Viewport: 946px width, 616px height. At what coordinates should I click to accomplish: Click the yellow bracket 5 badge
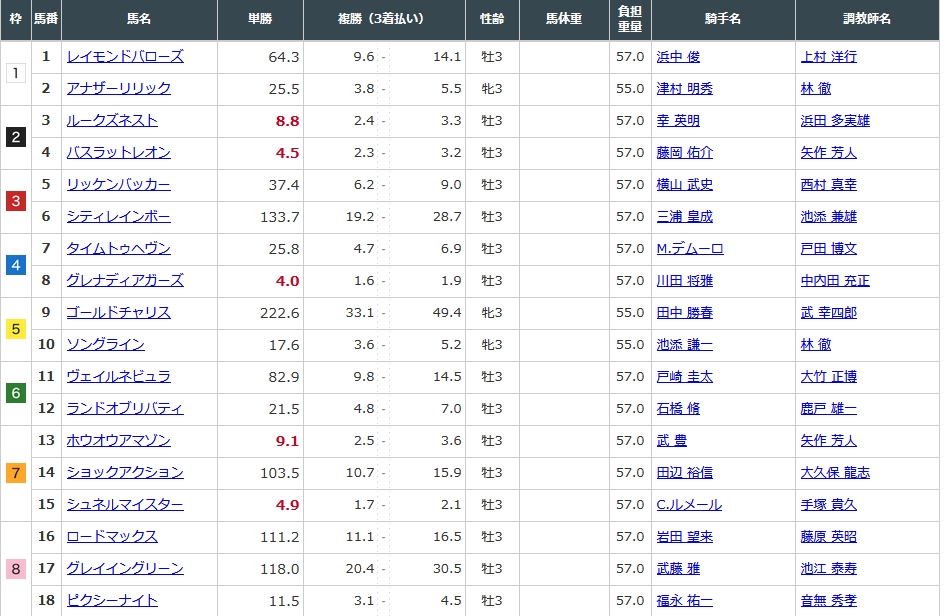tap(15, 329)
